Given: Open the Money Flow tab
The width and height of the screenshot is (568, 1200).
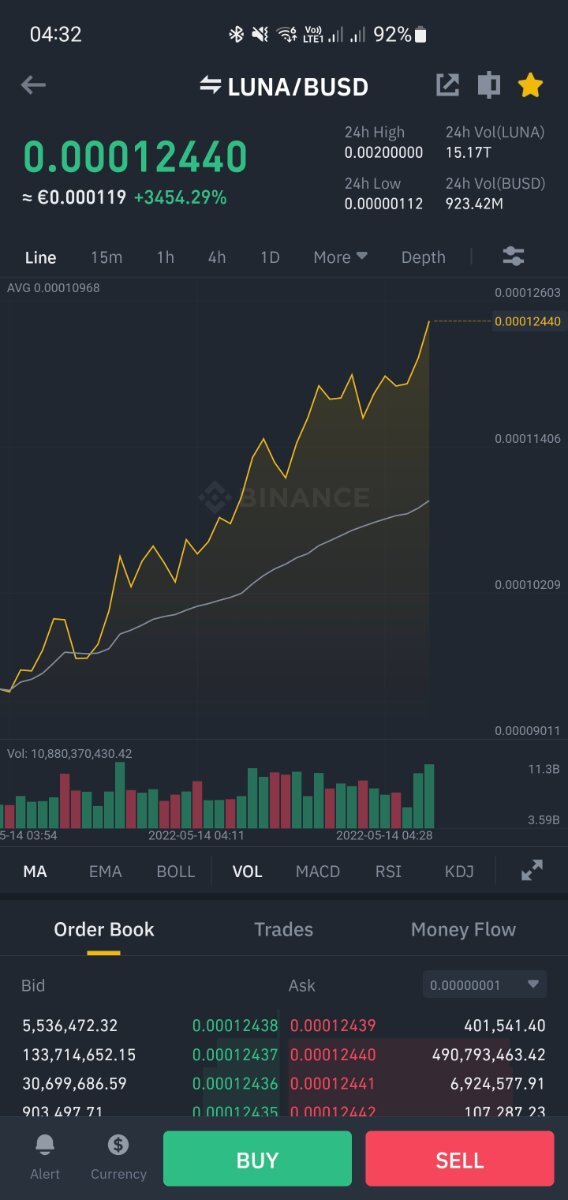Looking at the screenshot, I should pyautogui.click(x=463, y=929).
